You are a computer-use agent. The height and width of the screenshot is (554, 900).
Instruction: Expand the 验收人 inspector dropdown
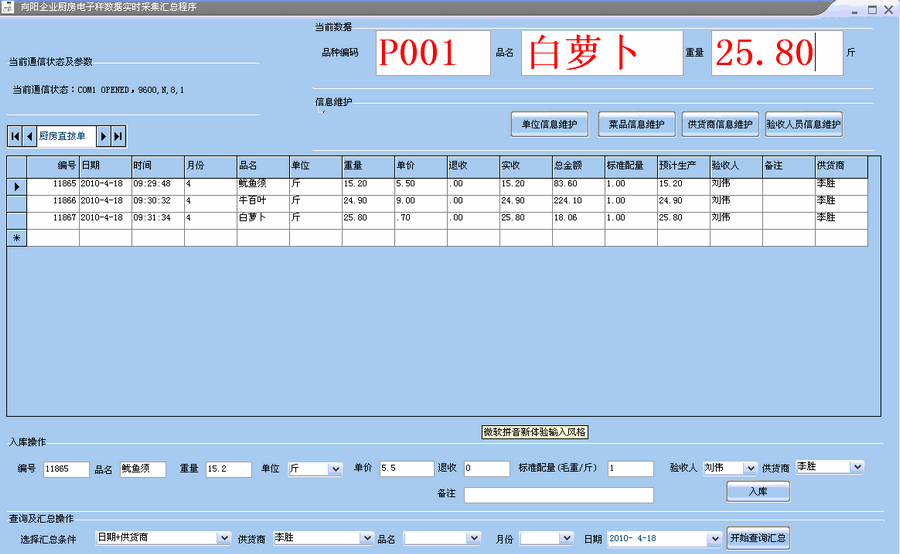pos(749,468)
